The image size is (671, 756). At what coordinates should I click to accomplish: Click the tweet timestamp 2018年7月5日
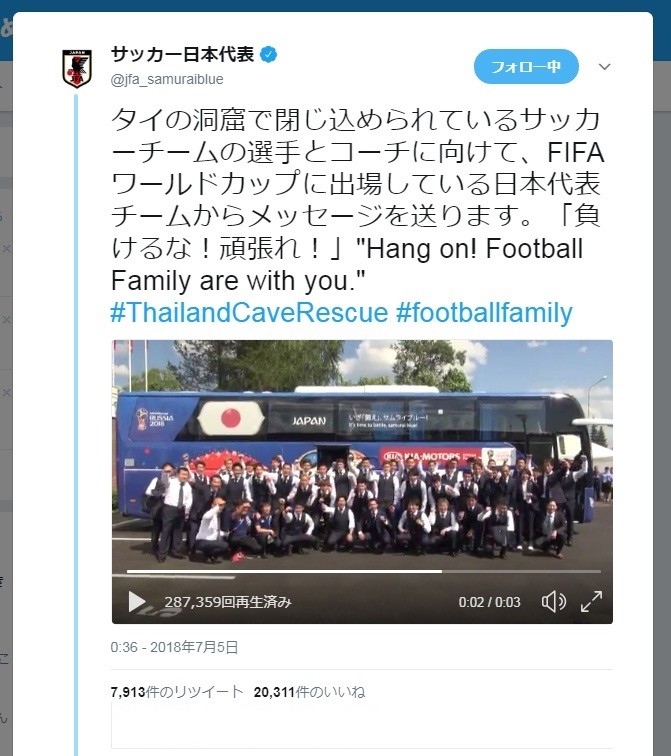click(x=174, y=647)
